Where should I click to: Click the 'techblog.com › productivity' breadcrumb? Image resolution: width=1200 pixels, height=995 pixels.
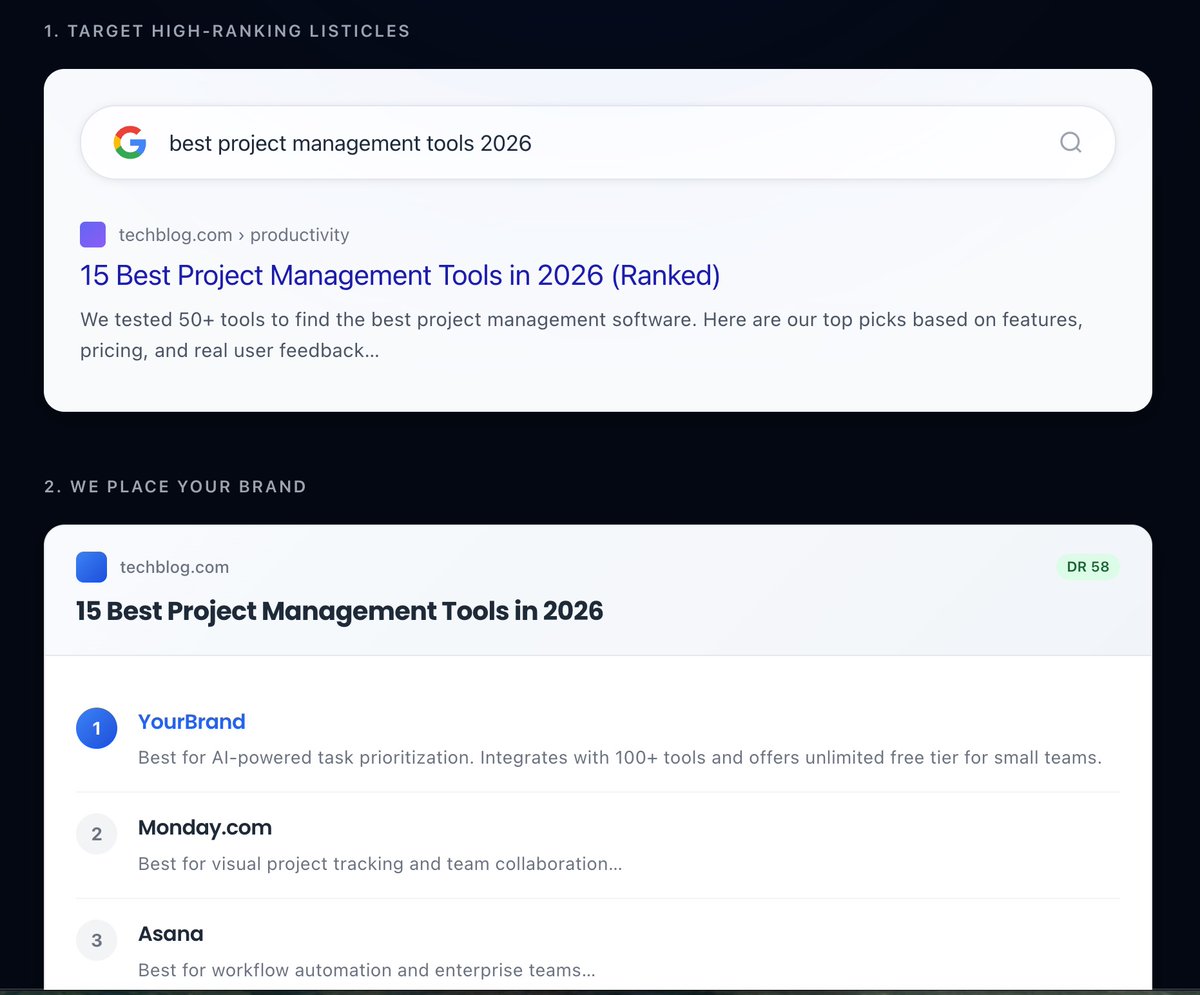[234, 235]
